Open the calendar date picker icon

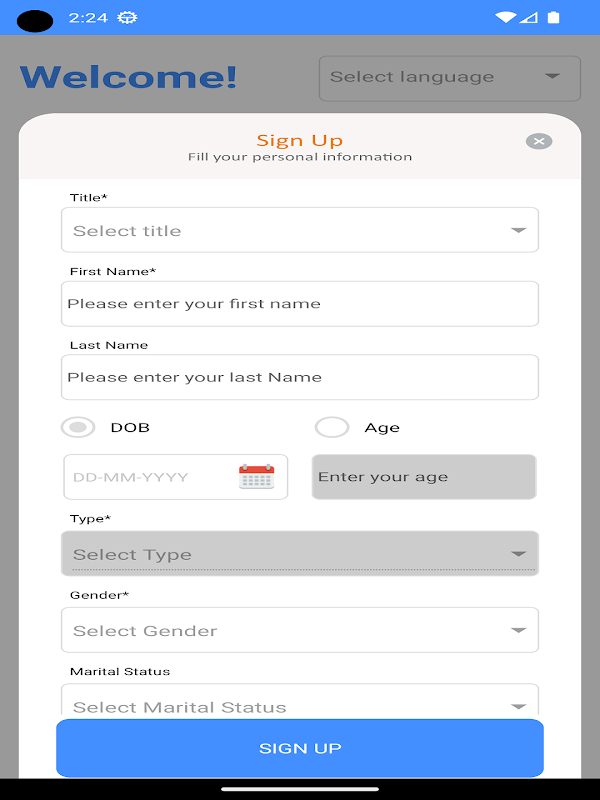coord(256,477)
